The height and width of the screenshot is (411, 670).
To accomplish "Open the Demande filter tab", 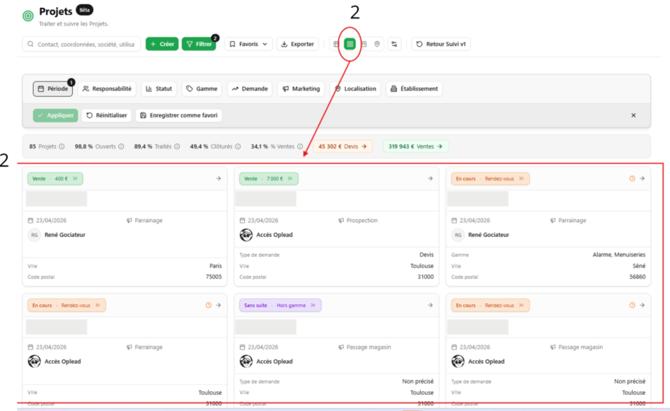I will coord(250,89).
